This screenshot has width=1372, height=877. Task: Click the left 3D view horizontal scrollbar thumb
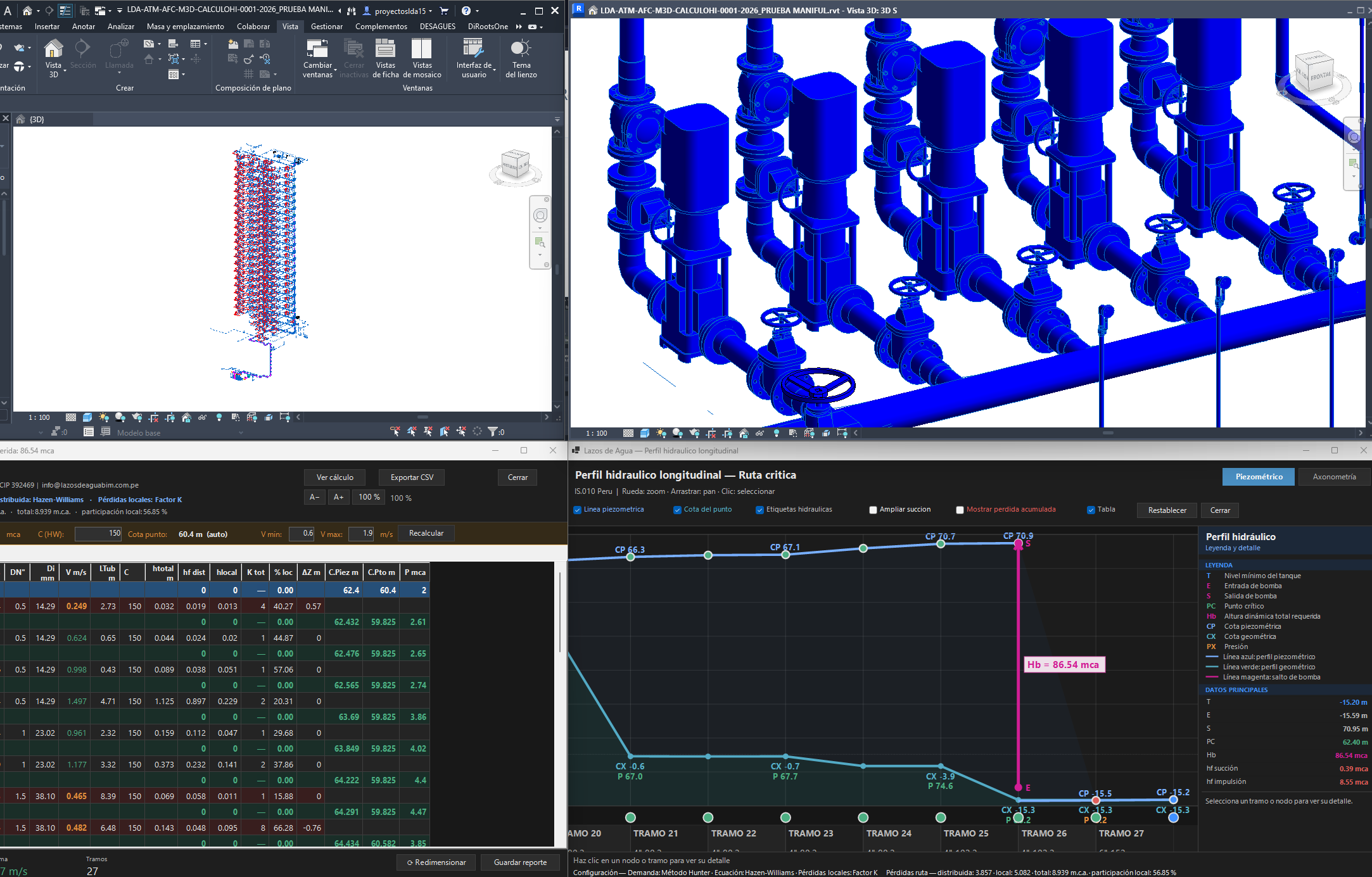pyautogui.click(x=422, y=417)
